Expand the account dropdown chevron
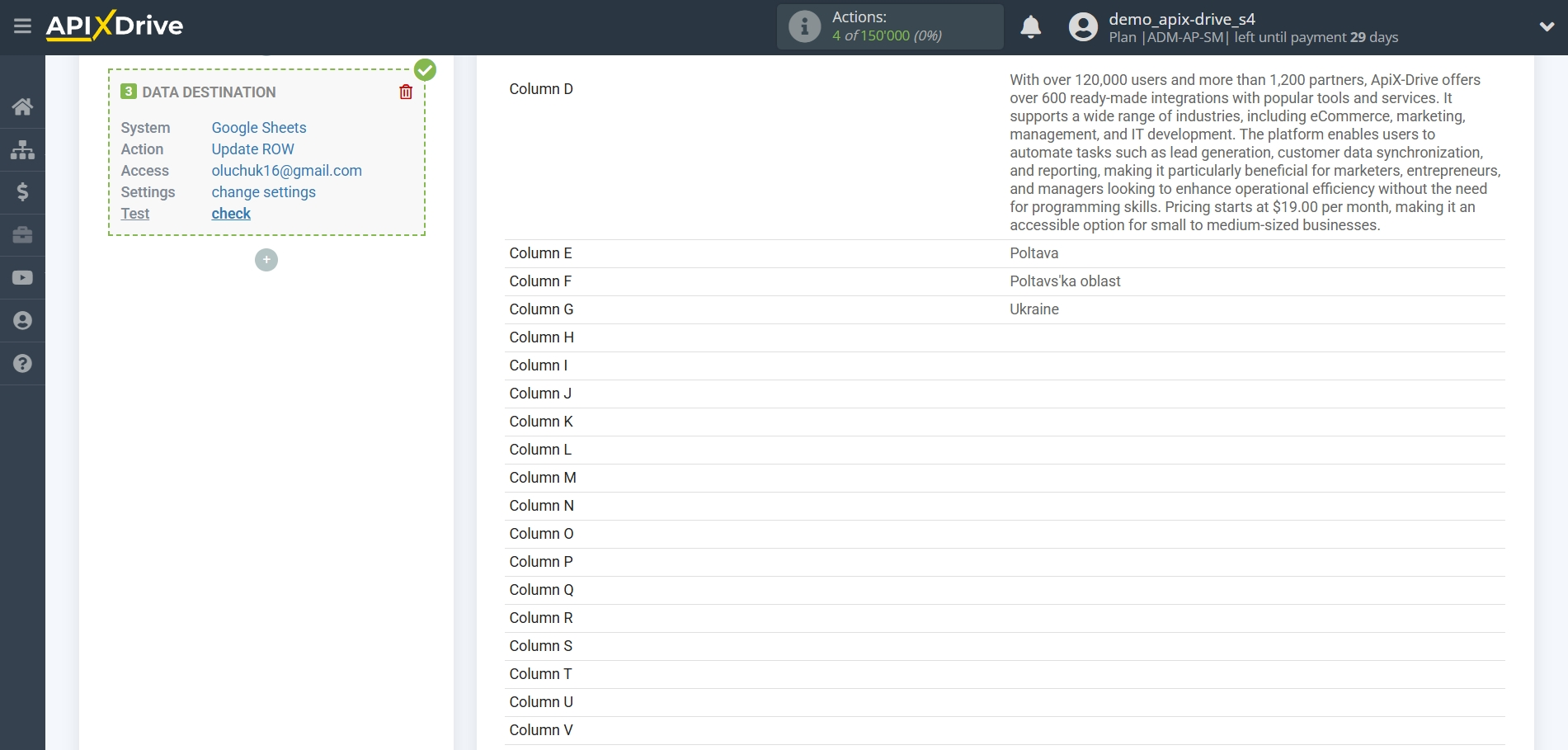Screen dimensions: 1568x750 (x=1547, y=27)
